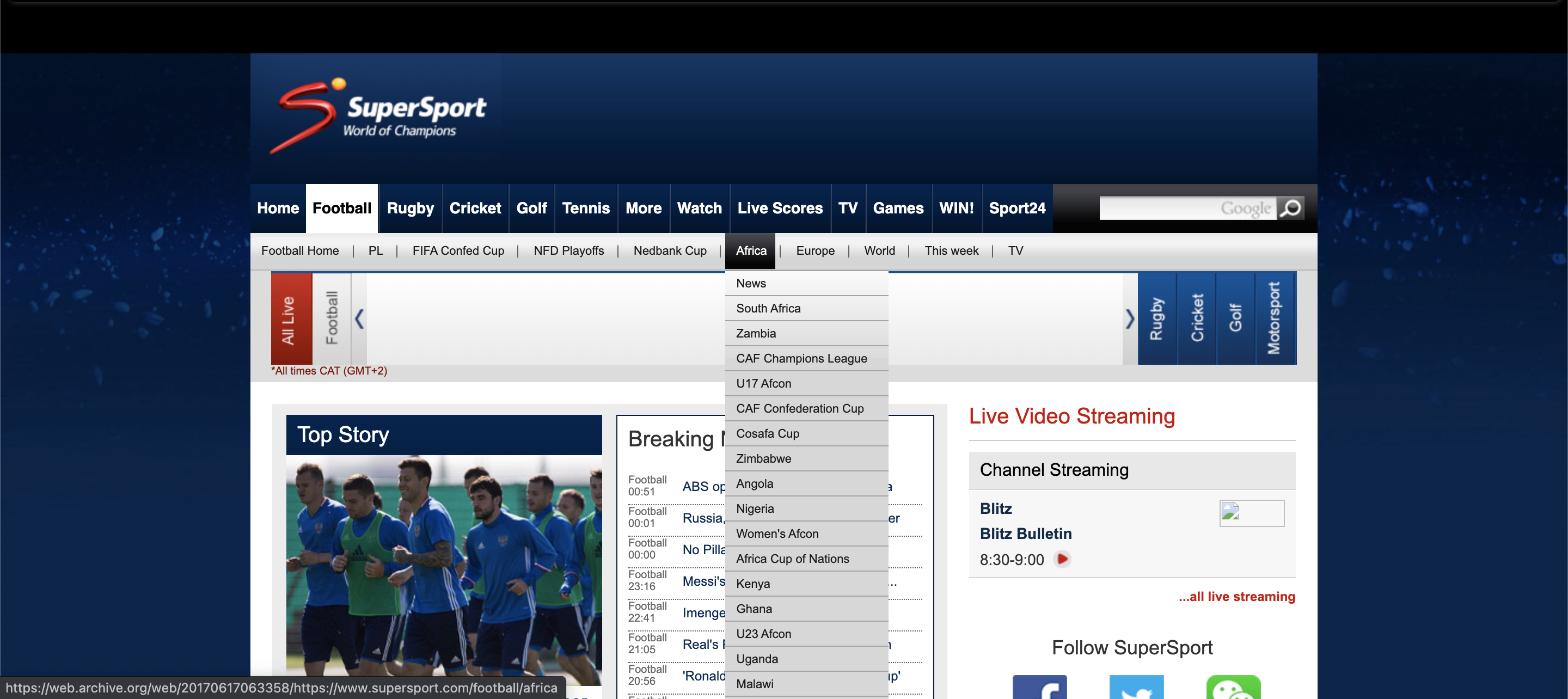1568x699 pixels.
Task: Click the all live streaming link
Action: [x=1236, y=597]
